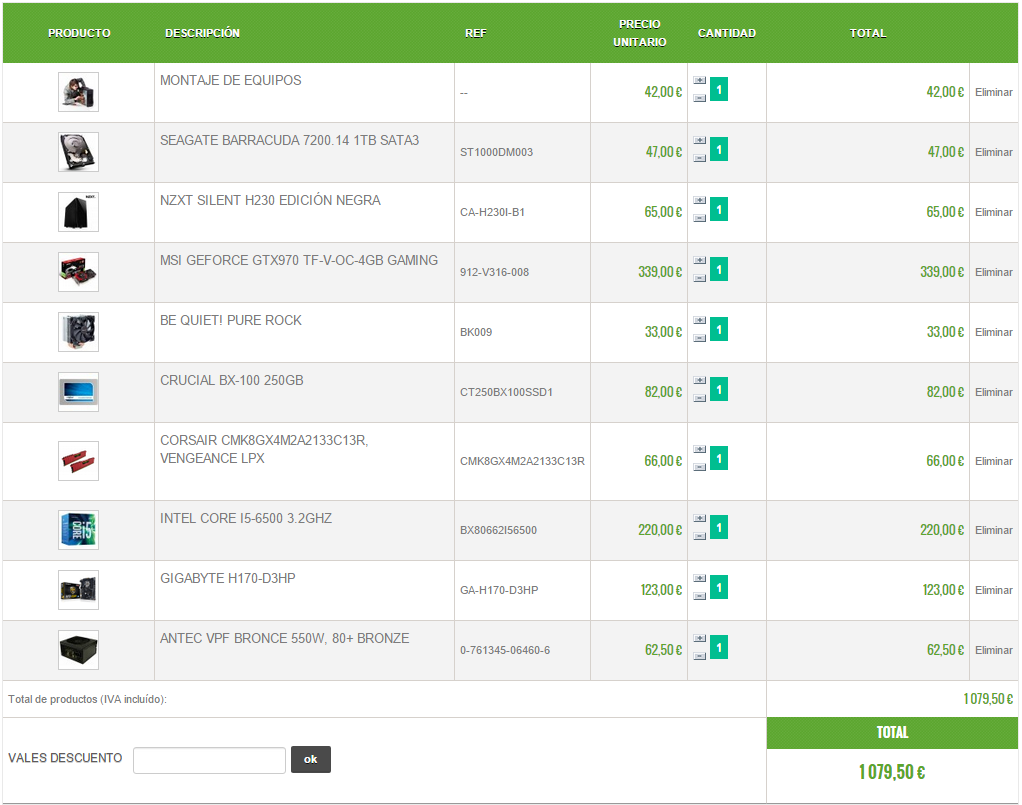Click Eliminar for Corsair Vengeance LPX
The height and width of the screenshot is (805, 1022).
pos(993,461)
